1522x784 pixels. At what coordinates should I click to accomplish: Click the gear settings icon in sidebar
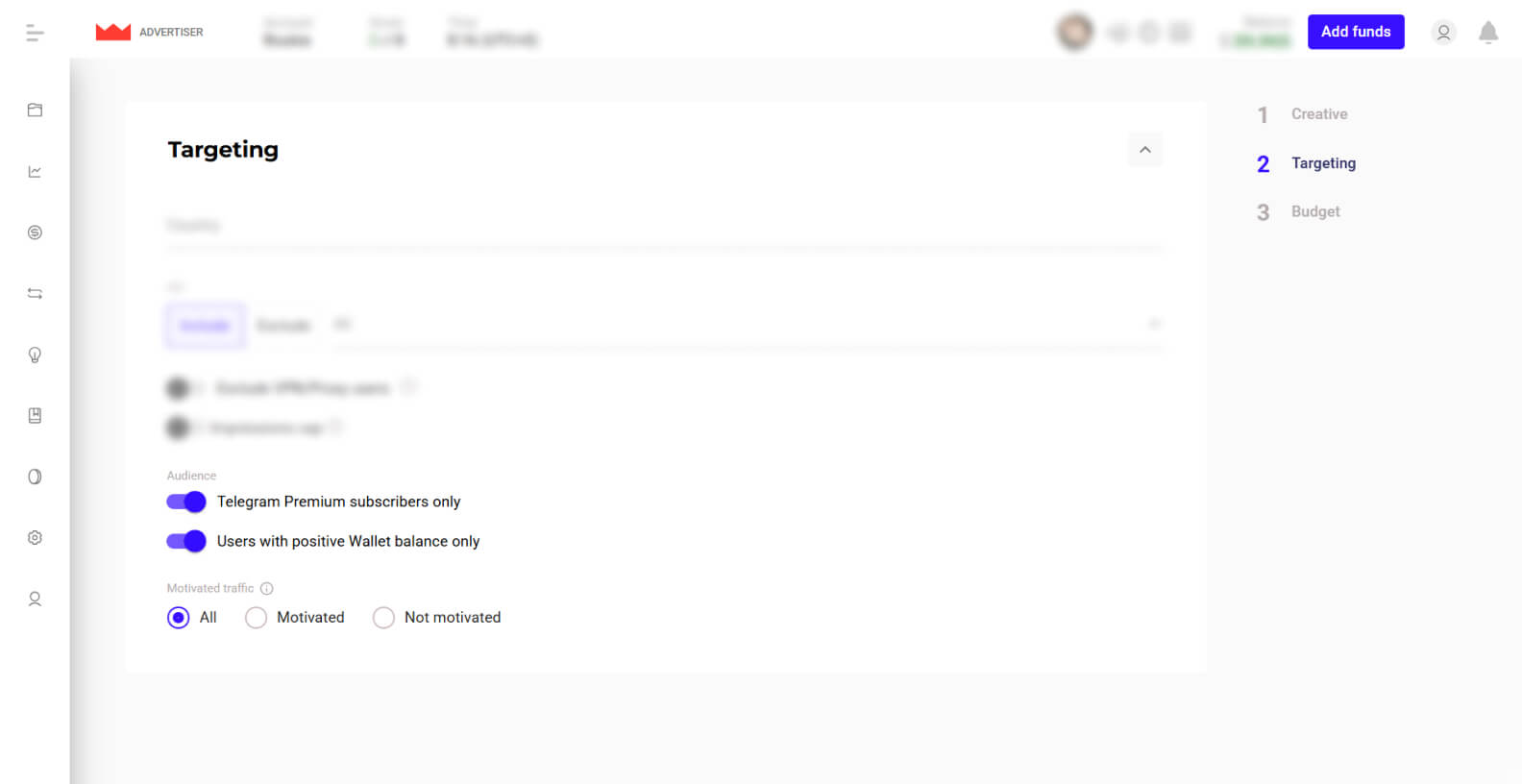point(35,538)
